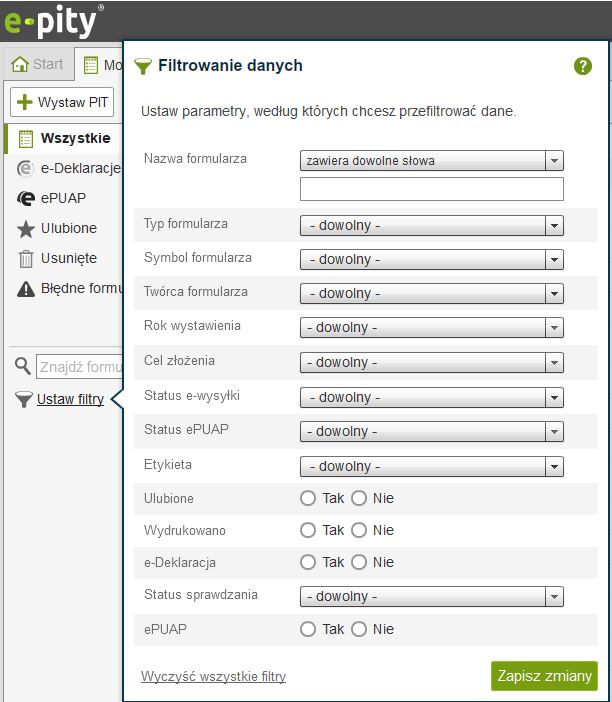Click the green help question mark icon
This screenshot has width=612, height=702.
(583, 67)
